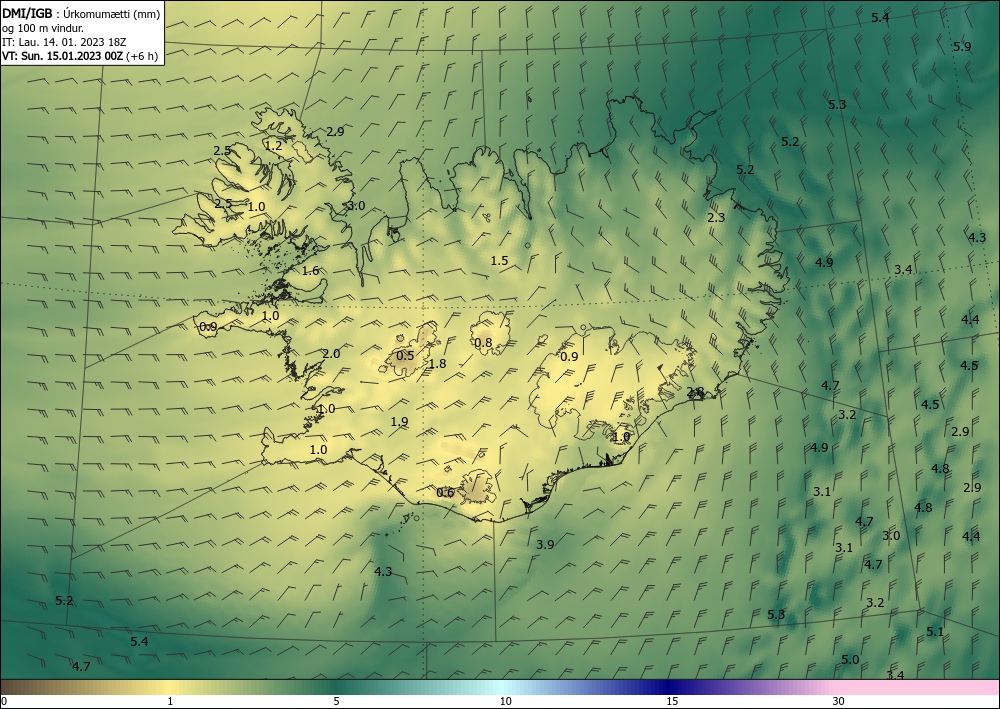
Task: Click the 2.0 value on the west coast
Action: [331, 354]
